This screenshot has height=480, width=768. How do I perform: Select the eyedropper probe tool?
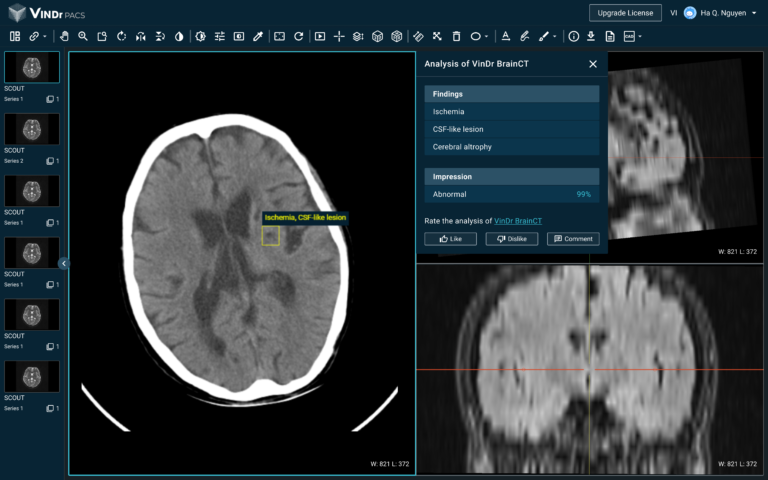click(x=258, y=36)
